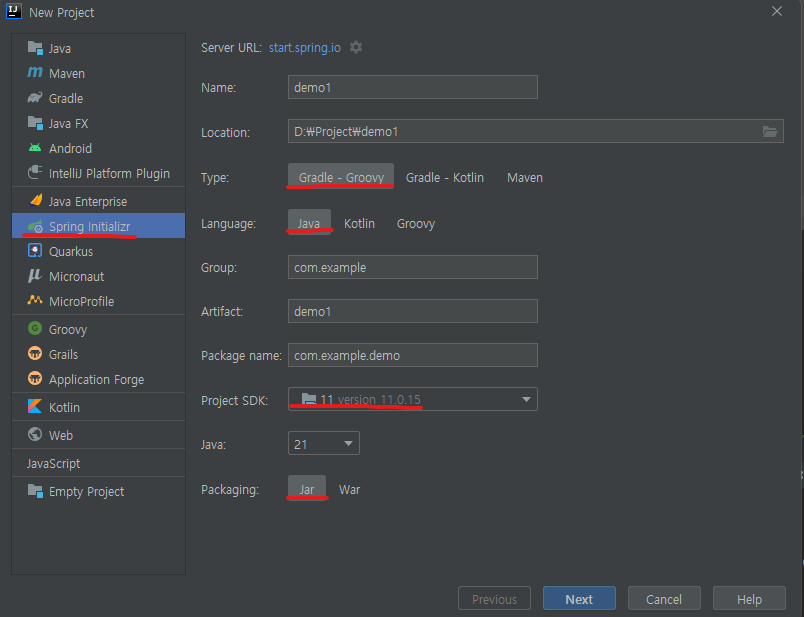Click the Web globe icon

(35, 434)
